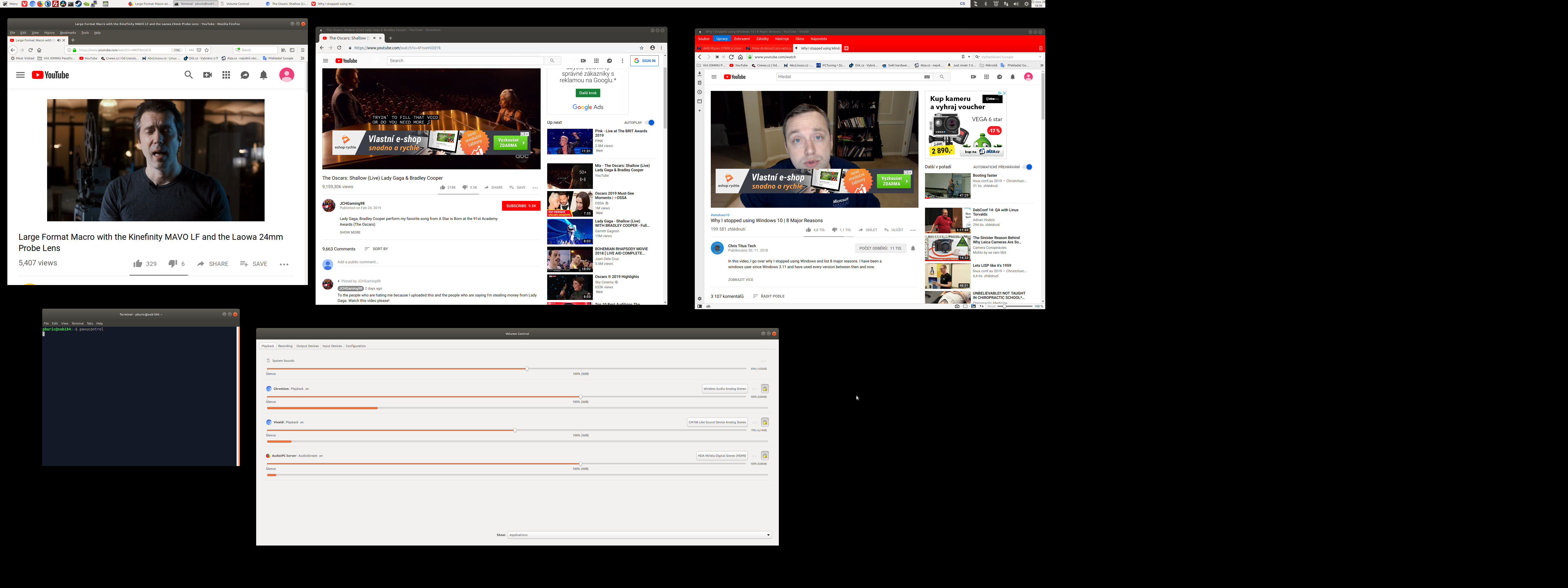1568x588 pixels.
Task: Expand SHOW MORE under Chromium video description
Action: (x=350, y=232)
